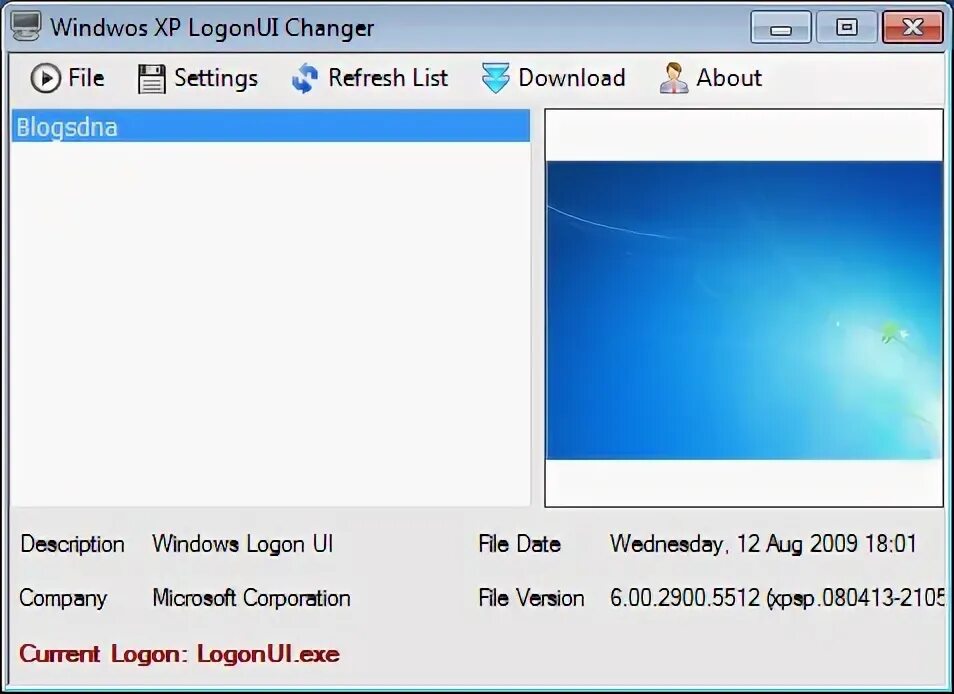Screen dimensions: 954x694
Task: Click the logon screen preview image
Action: tap(744, 310)
